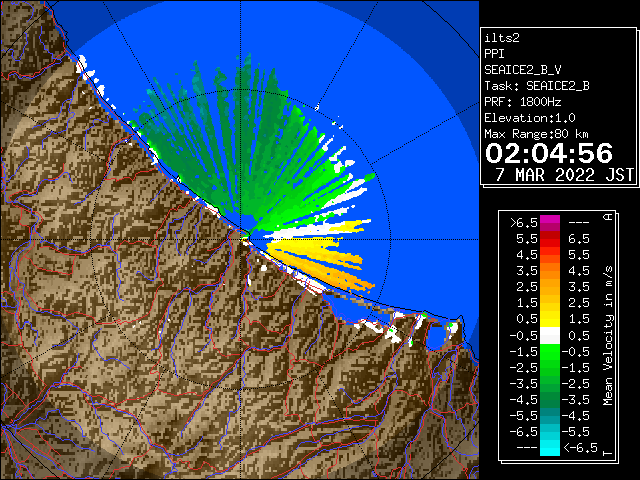Click the teal -5.5 legend color band

click(x=550, y=416)
